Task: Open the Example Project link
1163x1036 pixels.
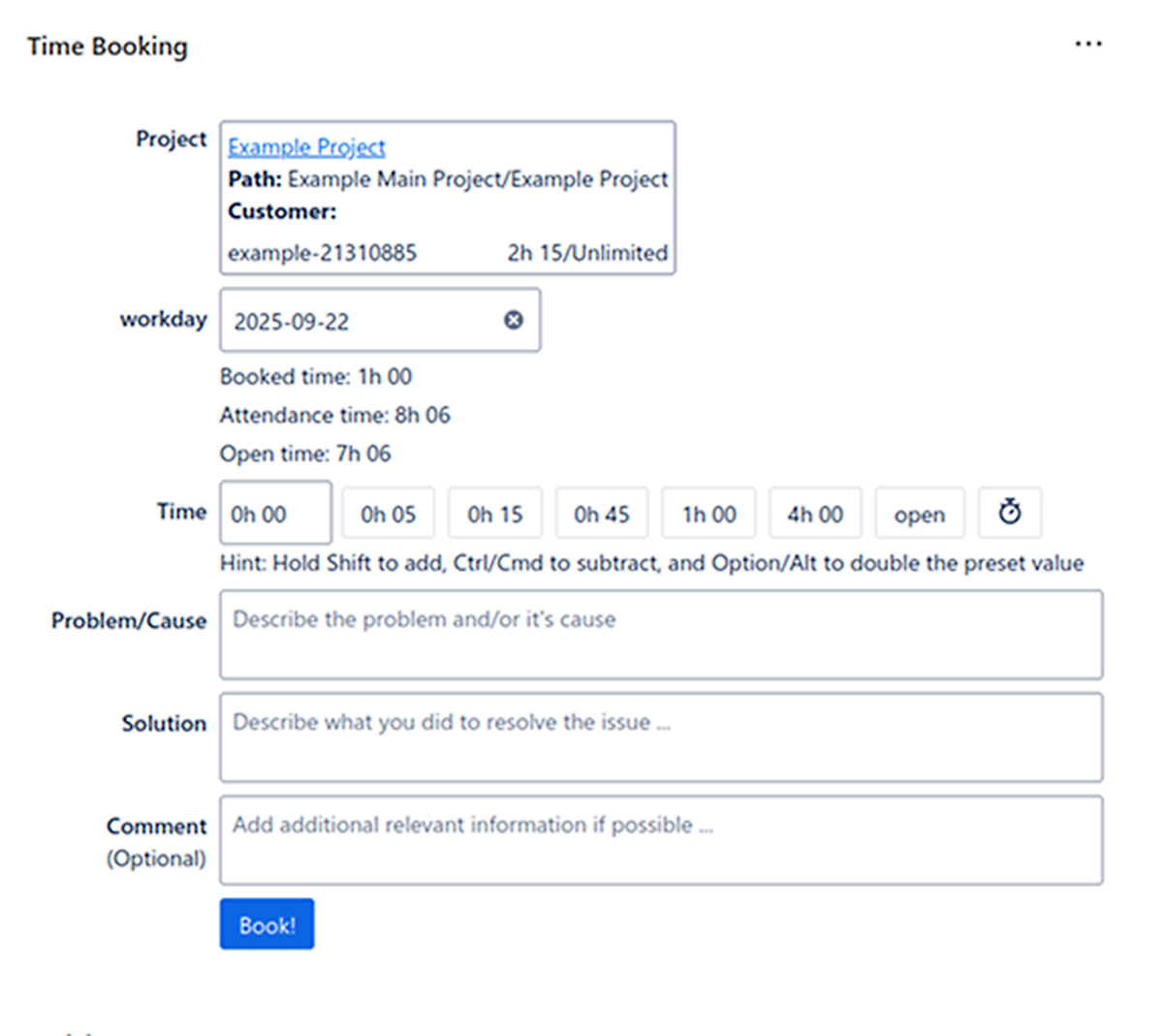Action: (306, 146)
